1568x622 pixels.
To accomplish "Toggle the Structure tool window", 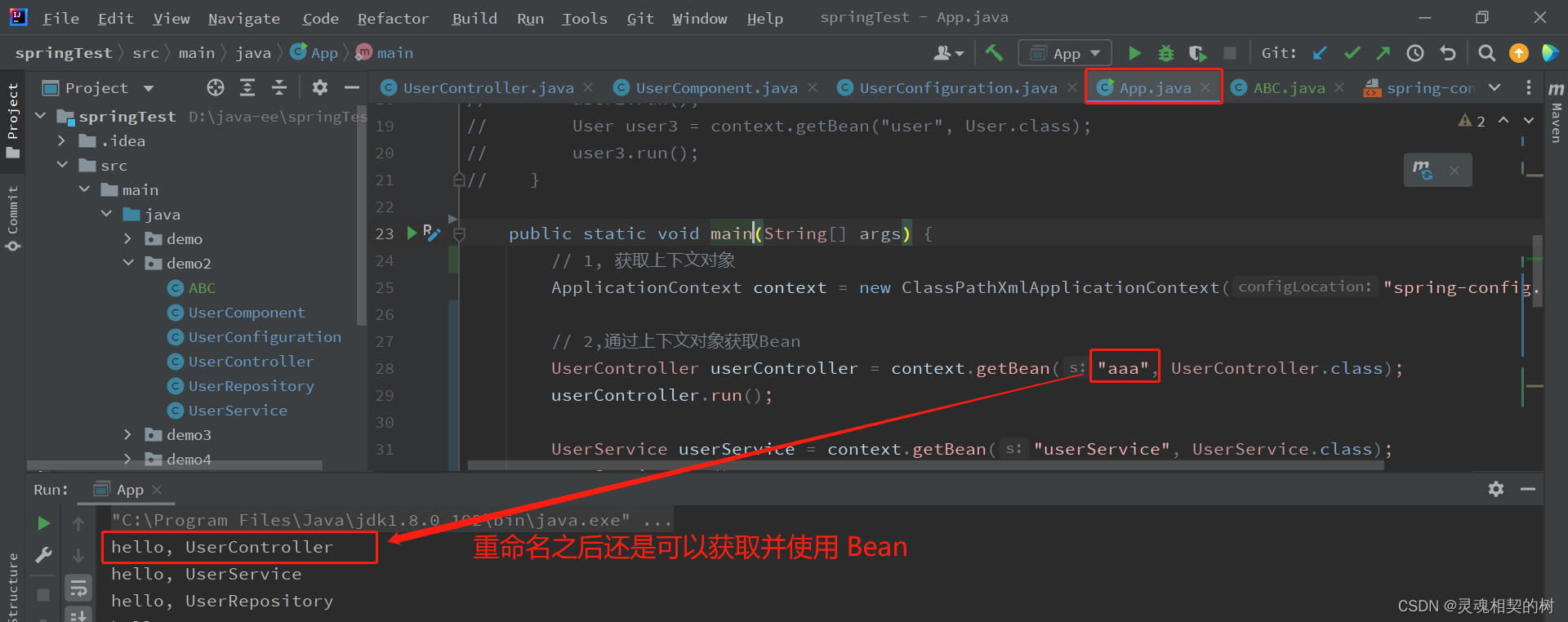I will click(12, 586).
